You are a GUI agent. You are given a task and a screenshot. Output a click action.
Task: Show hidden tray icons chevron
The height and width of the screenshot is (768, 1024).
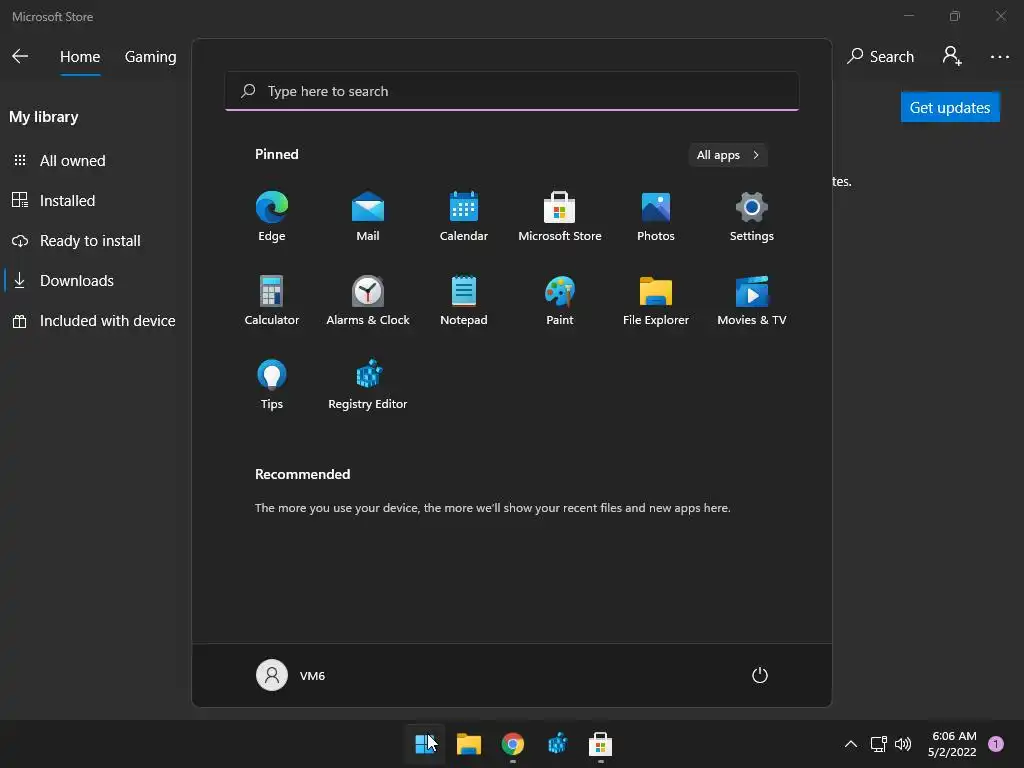[x=851, y=744]
